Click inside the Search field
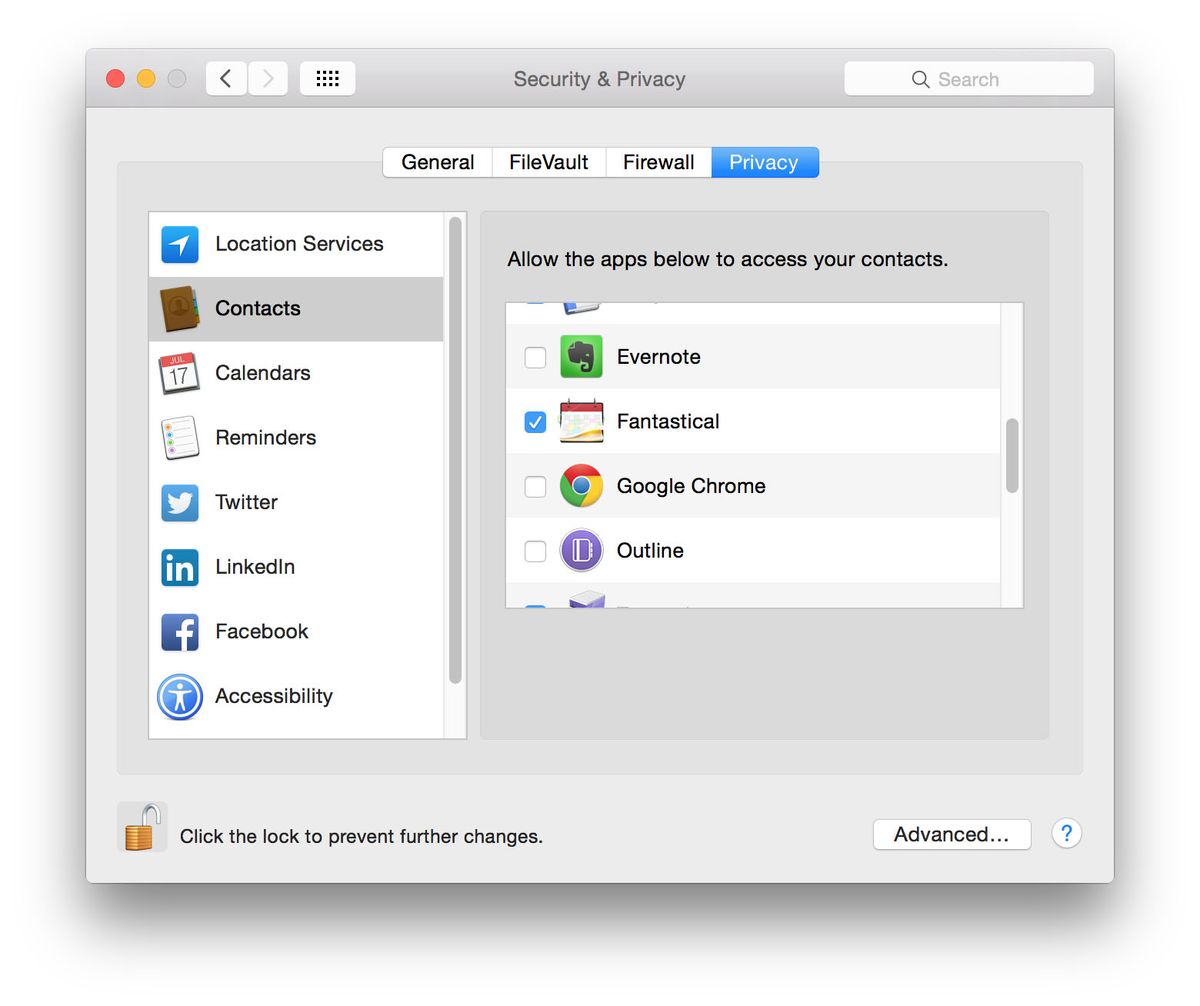This screenshot has height=1006, width=1200. pyautogui.click(x=968, y=78)
